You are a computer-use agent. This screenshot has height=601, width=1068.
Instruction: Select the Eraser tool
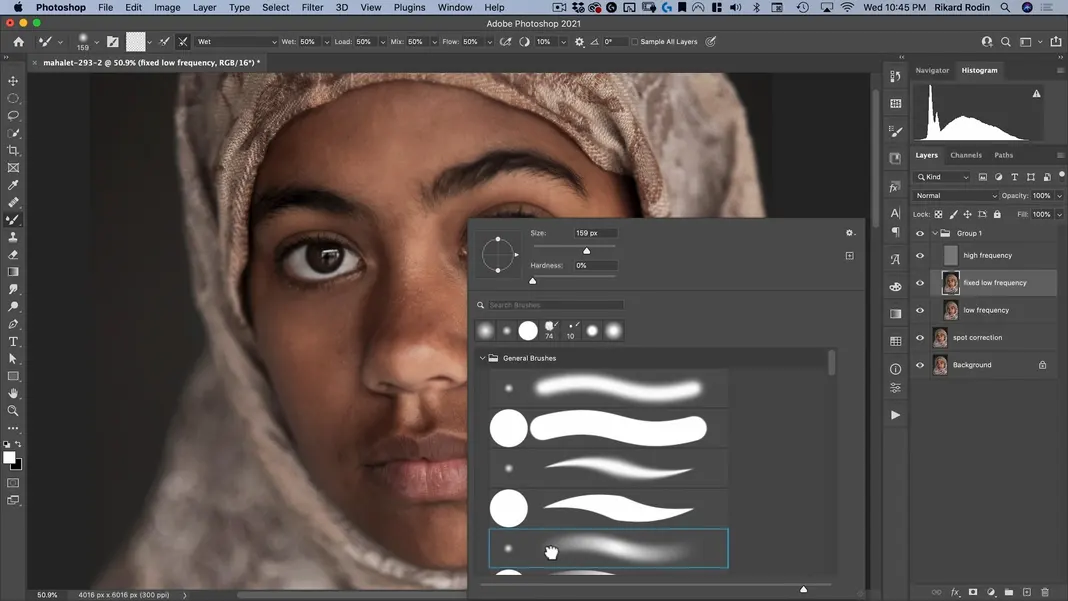[13, 254]
